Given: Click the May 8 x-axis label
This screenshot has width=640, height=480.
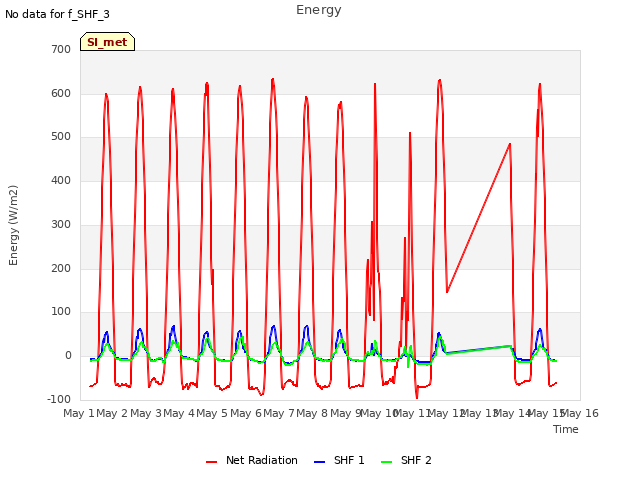Looking at the screenshot, I should tap(312, 413).
